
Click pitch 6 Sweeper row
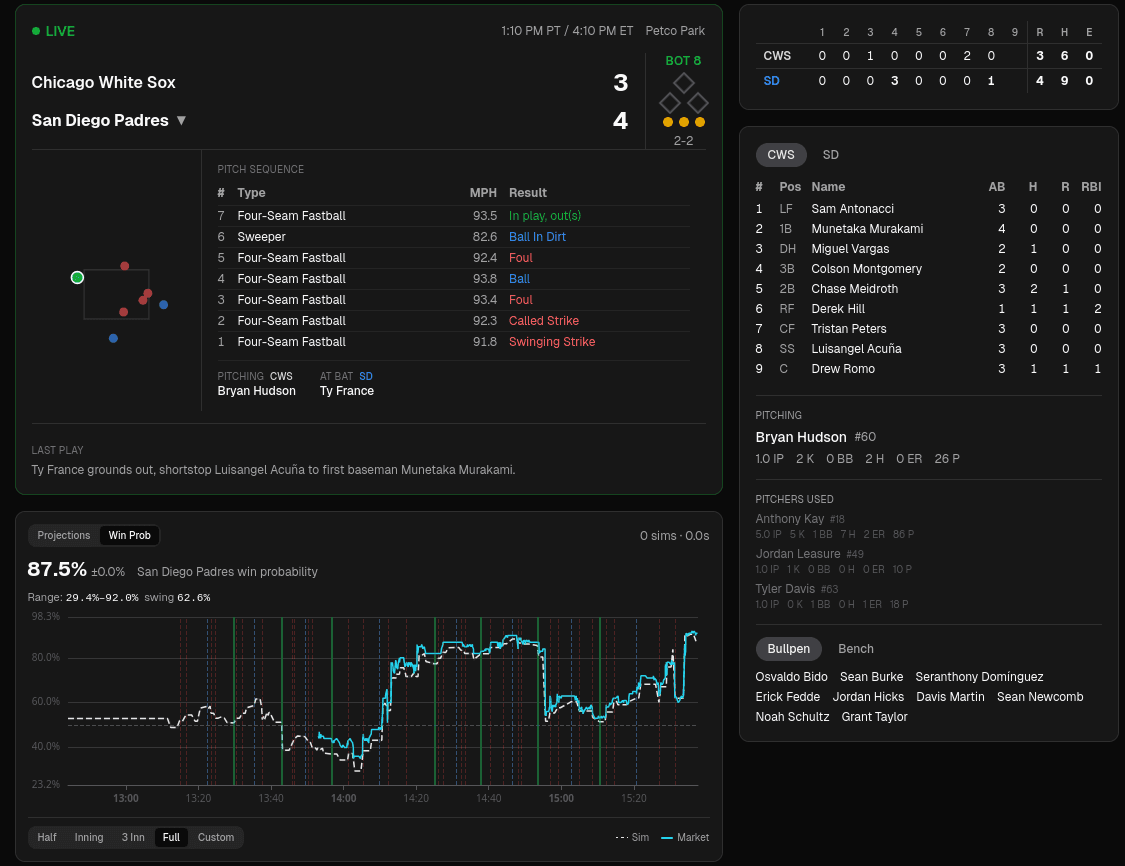453,237
